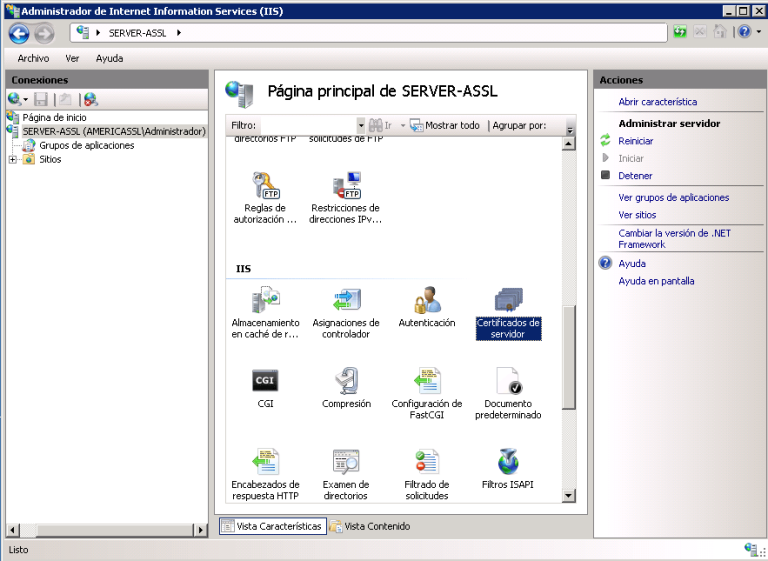This screenshot has height=561, width=768.
Task: Open the Ayuda menu
Action: pyautogui.click(x=109, y=59)
